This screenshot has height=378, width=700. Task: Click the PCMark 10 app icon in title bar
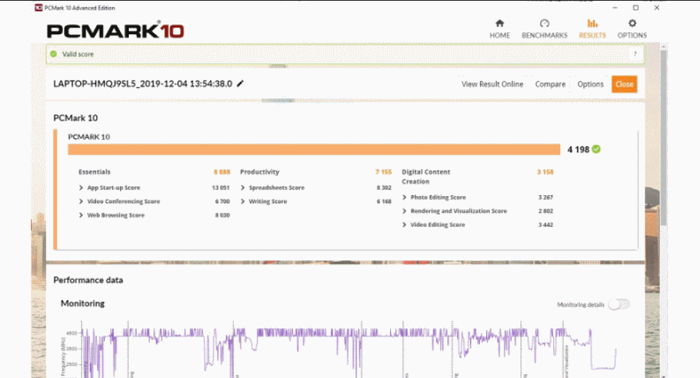click(x=39, y=8)
